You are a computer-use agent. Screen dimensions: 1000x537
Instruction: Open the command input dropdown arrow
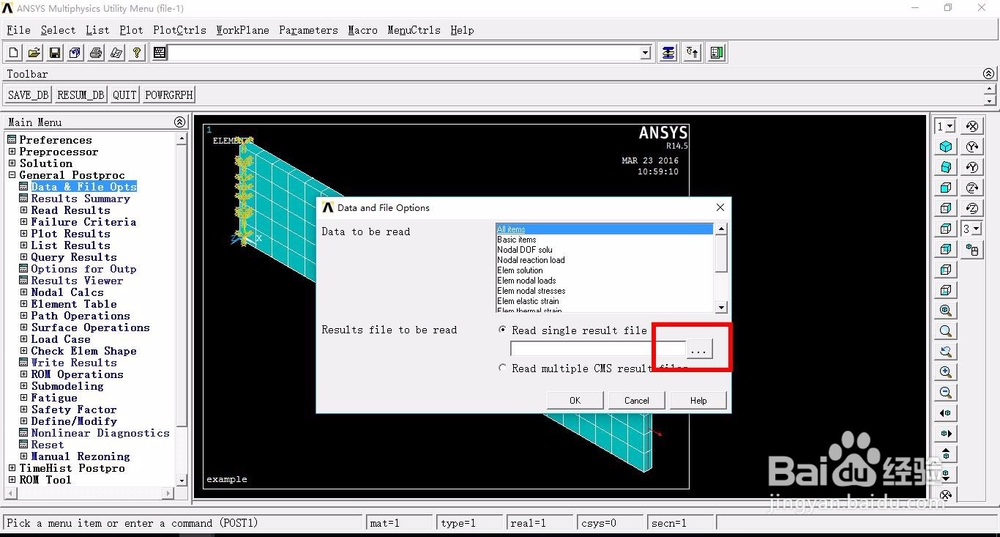coord(645,53)
